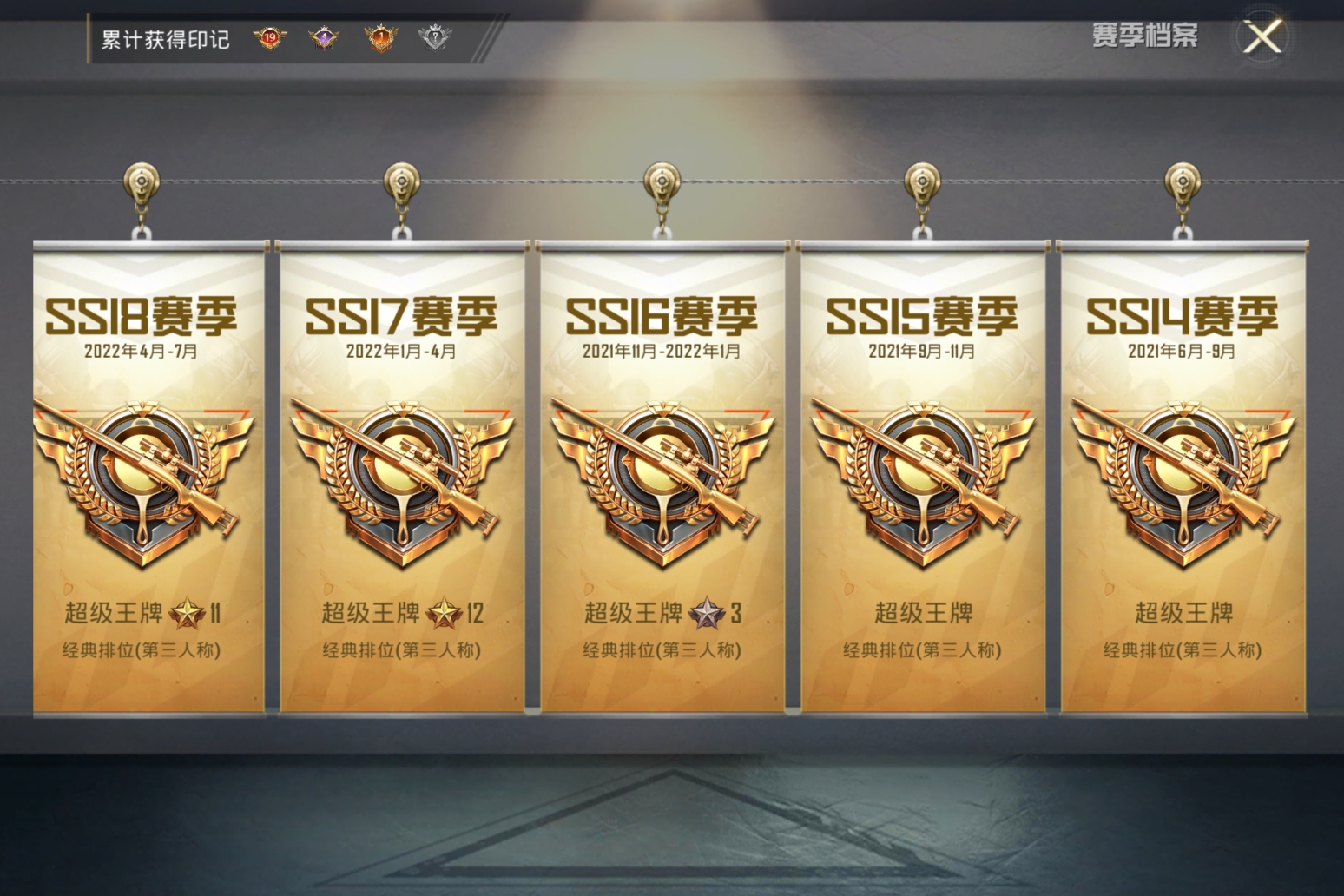The image size is (1344, 896).
Task: Click the SS14 rifle rank emblem
Action: 1183,482
